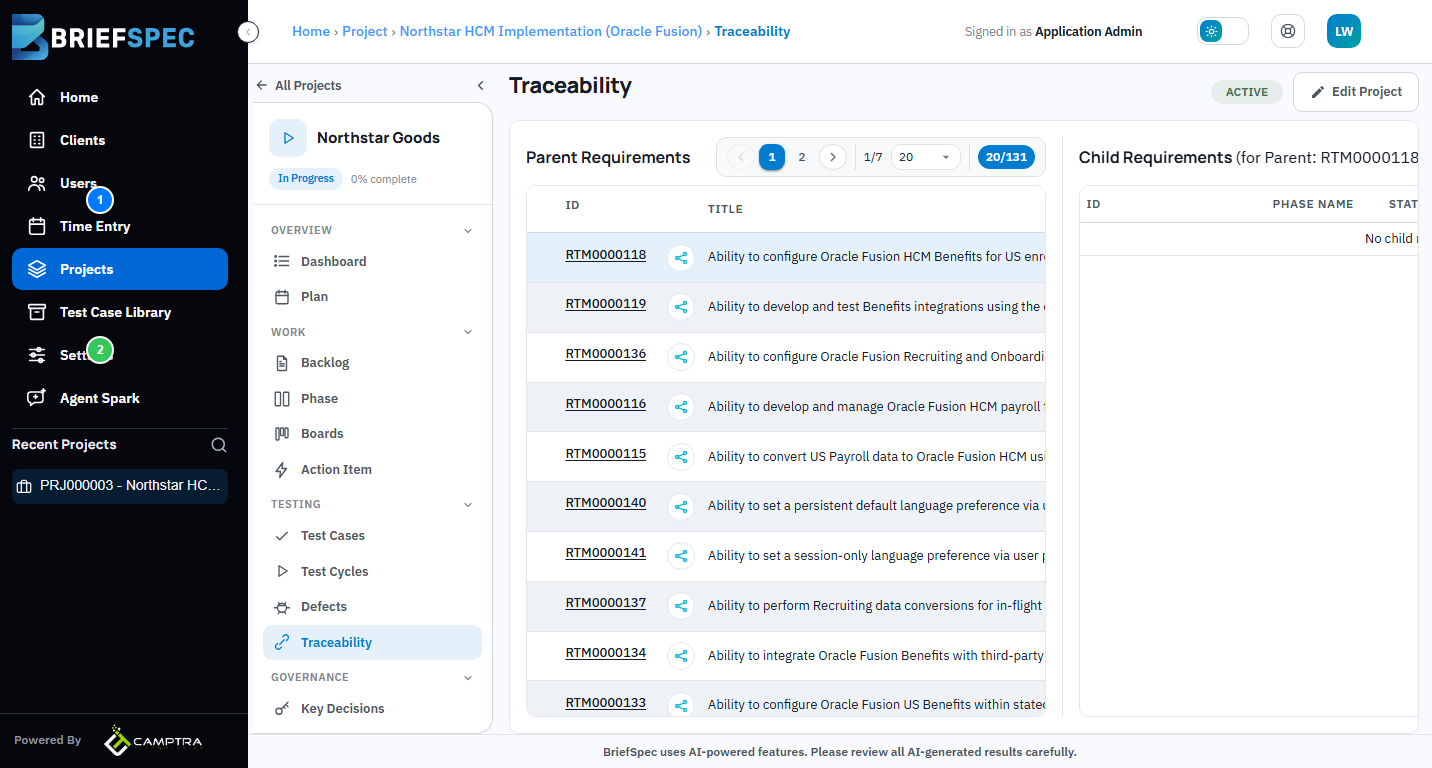Click the Northstar Goods play icon
1432x768 pixels.
(288, 138)
